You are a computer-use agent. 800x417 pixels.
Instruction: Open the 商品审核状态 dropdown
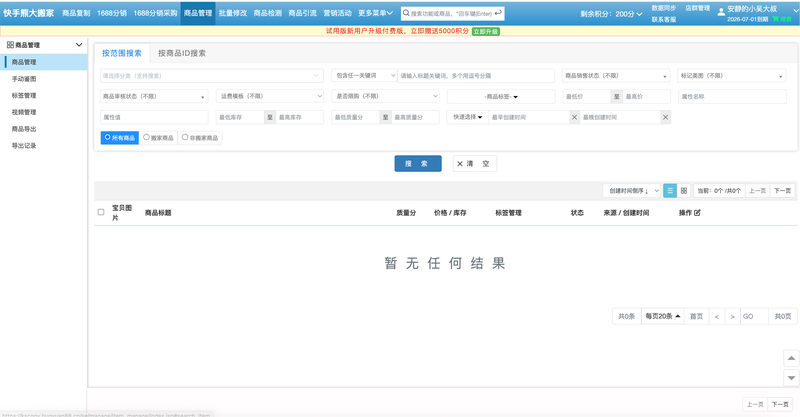click(154, 96)
